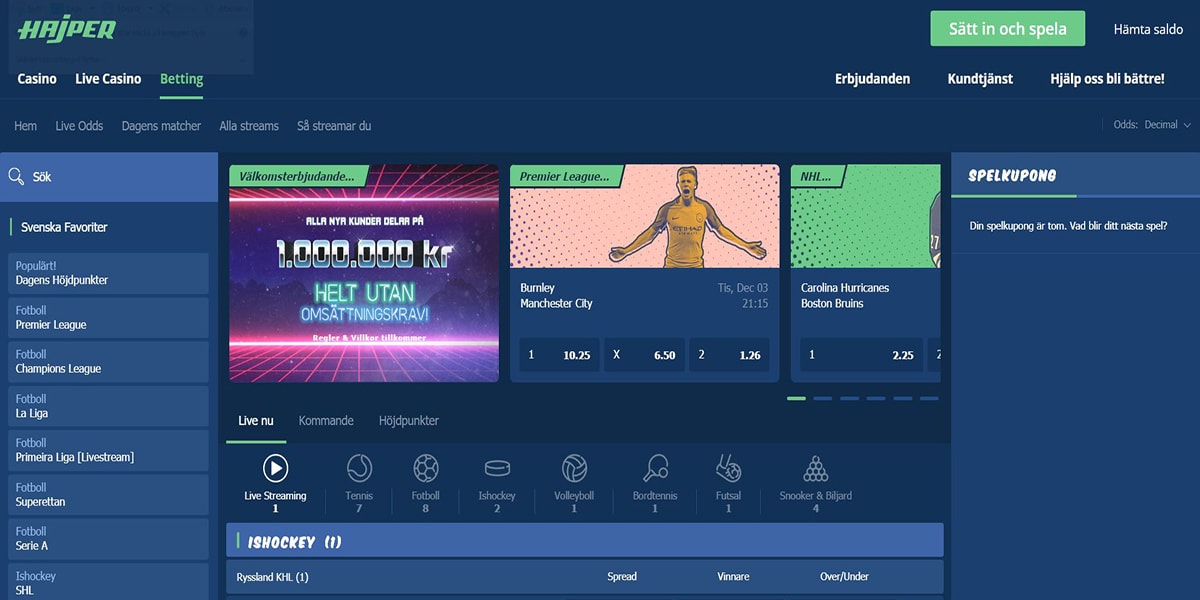The height and width of the screenshot is (600, 1200).
Task: Click the Spelkupong panel header
Action: point(1012,176)
